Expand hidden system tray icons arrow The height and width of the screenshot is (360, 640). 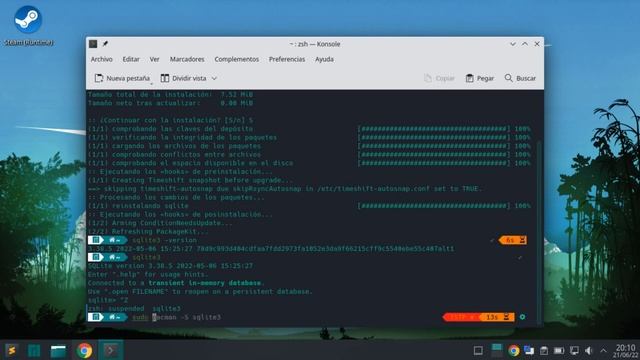coord(603,350)
